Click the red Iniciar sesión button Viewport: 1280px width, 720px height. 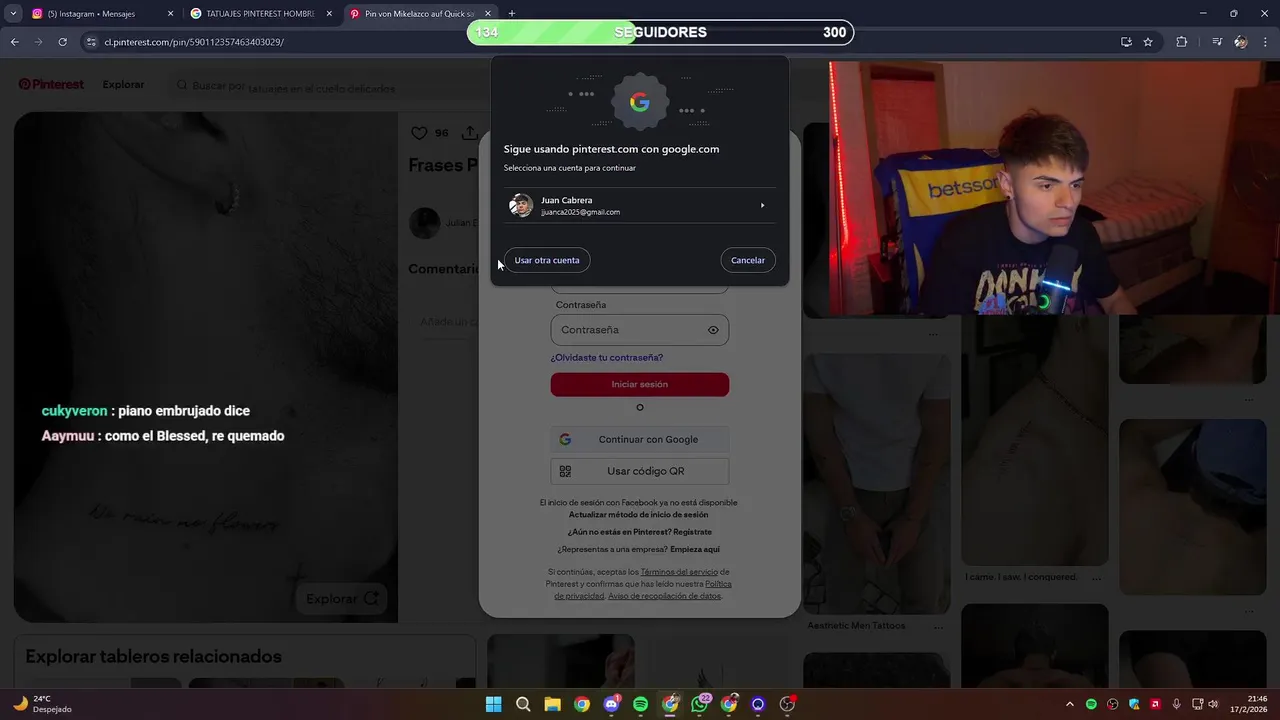(x=640, y=384)
